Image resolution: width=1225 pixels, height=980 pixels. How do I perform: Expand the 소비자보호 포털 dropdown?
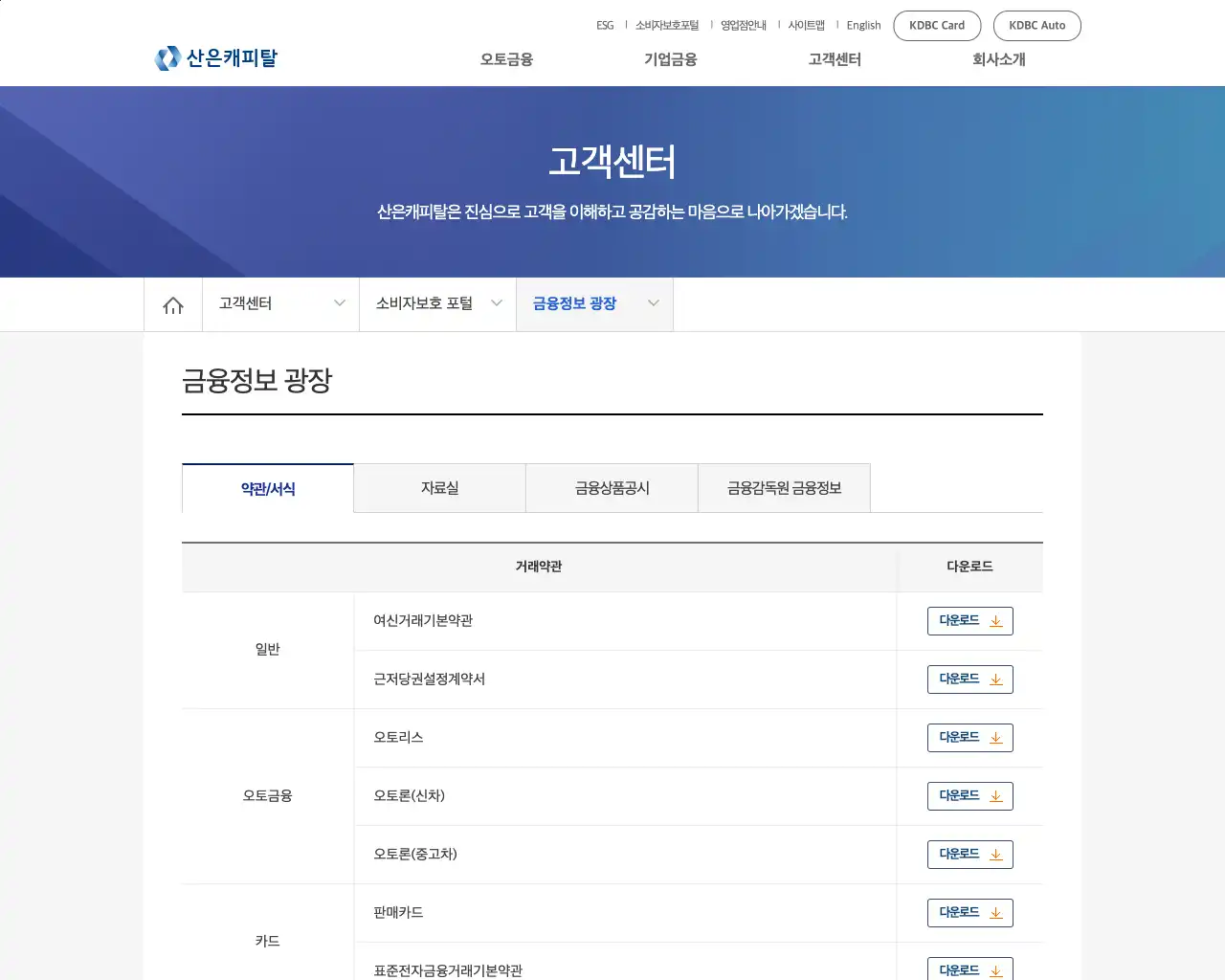[x=496, y=303]
